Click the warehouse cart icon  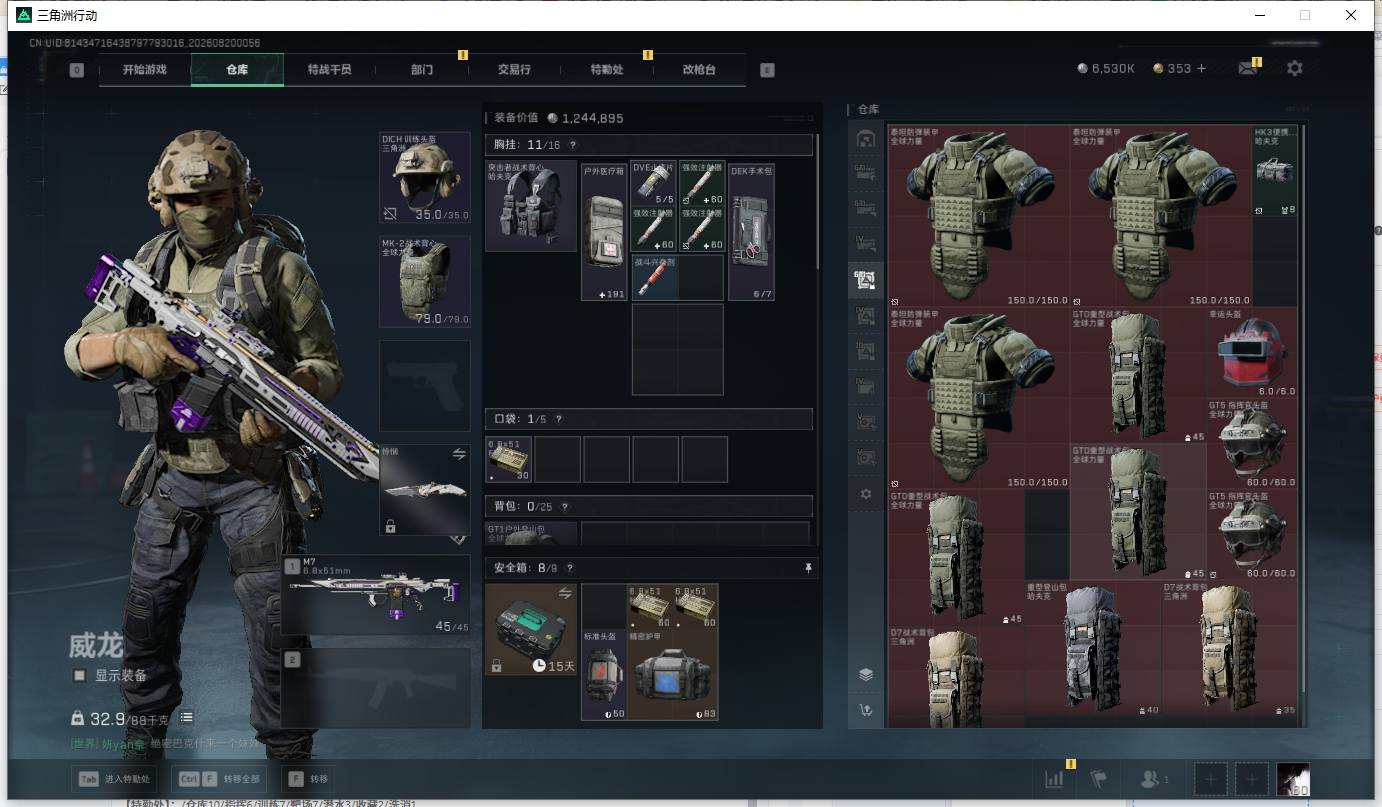point(866,710)
